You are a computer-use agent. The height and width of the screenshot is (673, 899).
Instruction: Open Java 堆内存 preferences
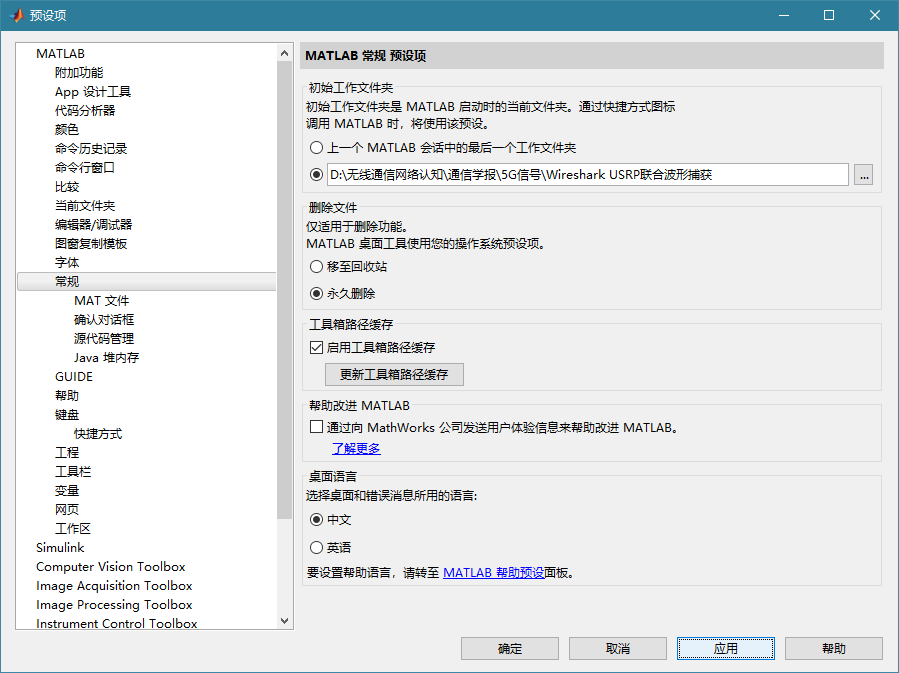tap(106, 357)
